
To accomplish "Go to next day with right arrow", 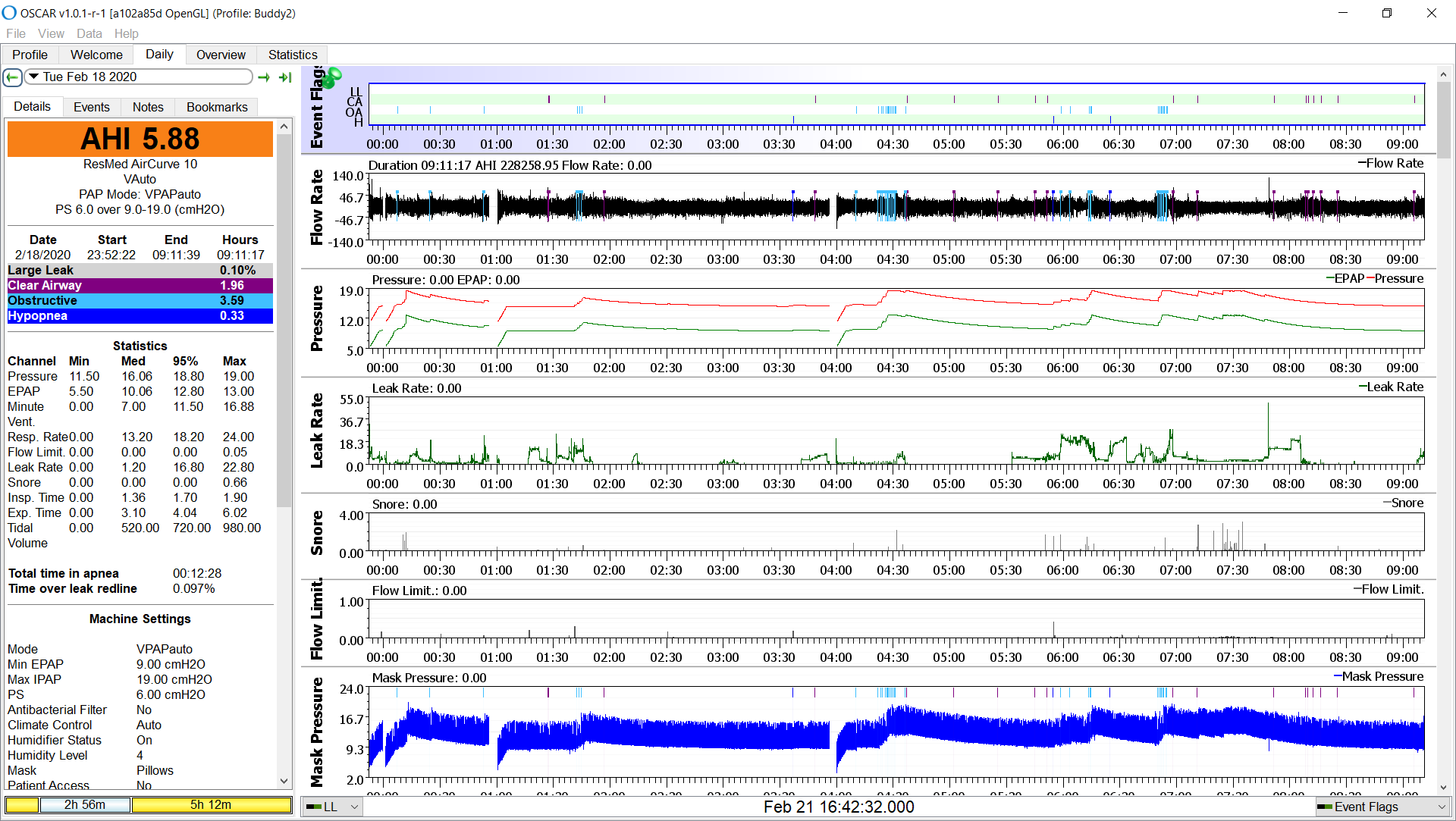I will coord(264,77).
